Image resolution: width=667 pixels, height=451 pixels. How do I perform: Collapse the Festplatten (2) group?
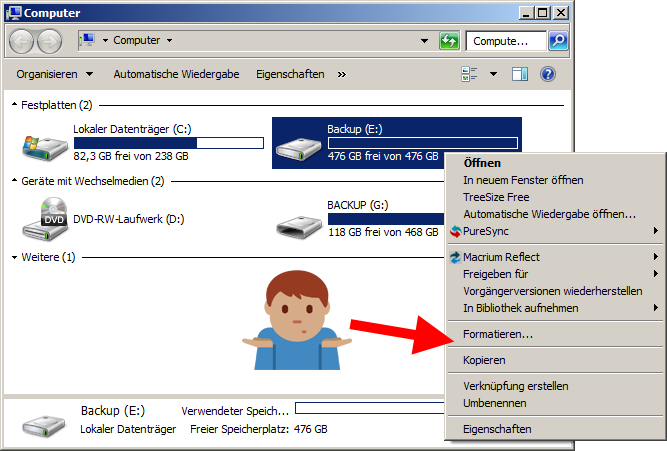pos(14,104)
